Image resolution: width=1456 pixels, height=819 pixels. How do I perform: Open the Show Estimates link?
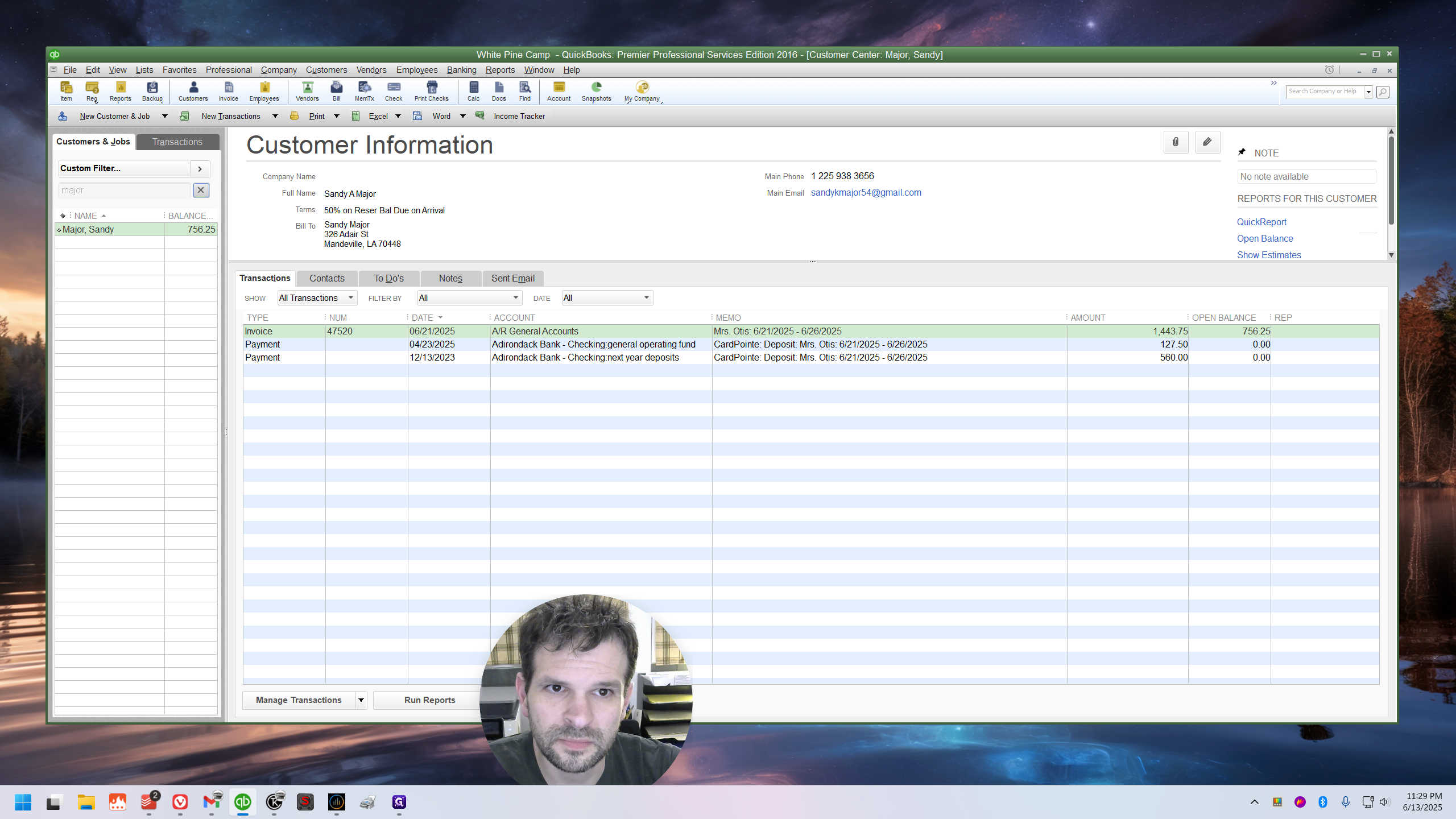(x=1269, y=255)
